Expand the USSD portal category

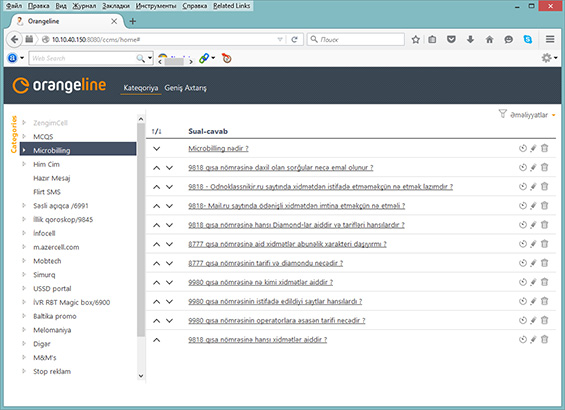click(x=24, y=288)
